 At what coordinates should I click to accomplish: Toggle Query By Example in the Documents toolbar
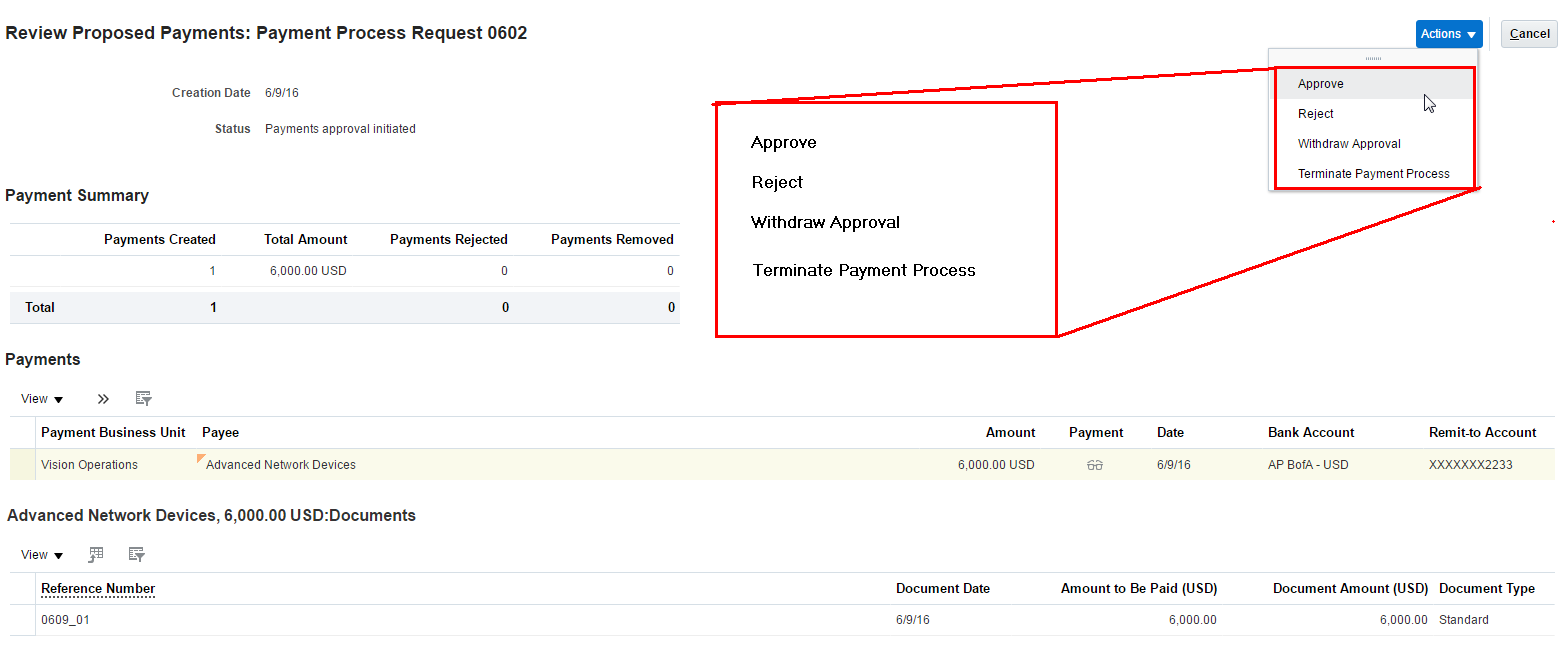[x=137, y=554]
